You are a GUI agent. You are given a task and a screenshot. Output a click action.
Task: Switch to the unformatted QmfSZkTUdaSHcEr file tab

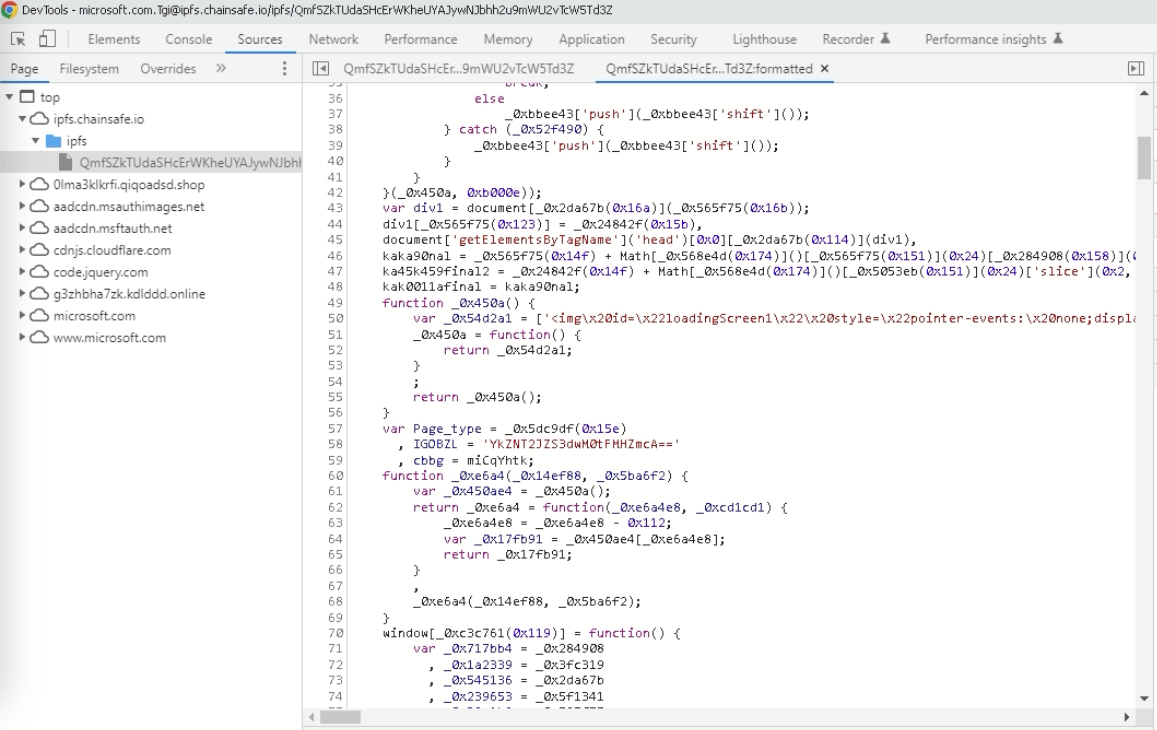[458, 69]
